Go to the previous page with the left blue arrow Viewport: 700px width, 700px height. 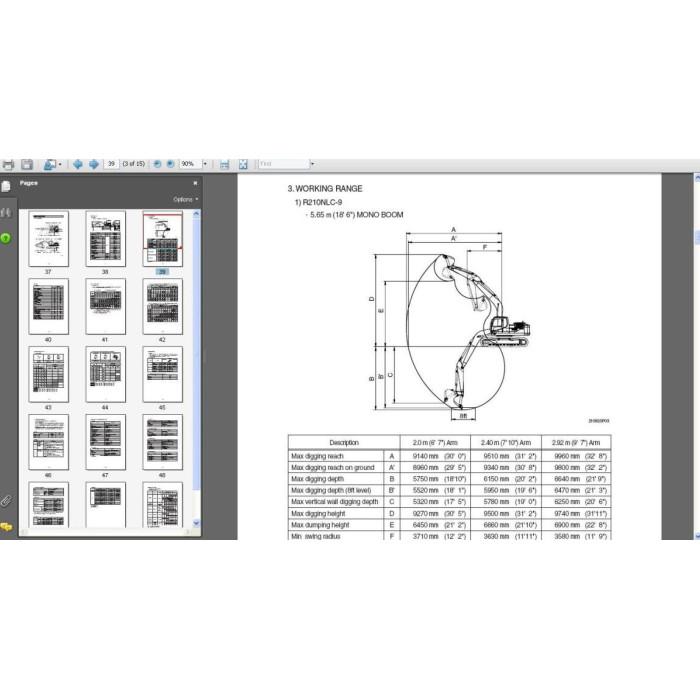(x=78, y=164)
